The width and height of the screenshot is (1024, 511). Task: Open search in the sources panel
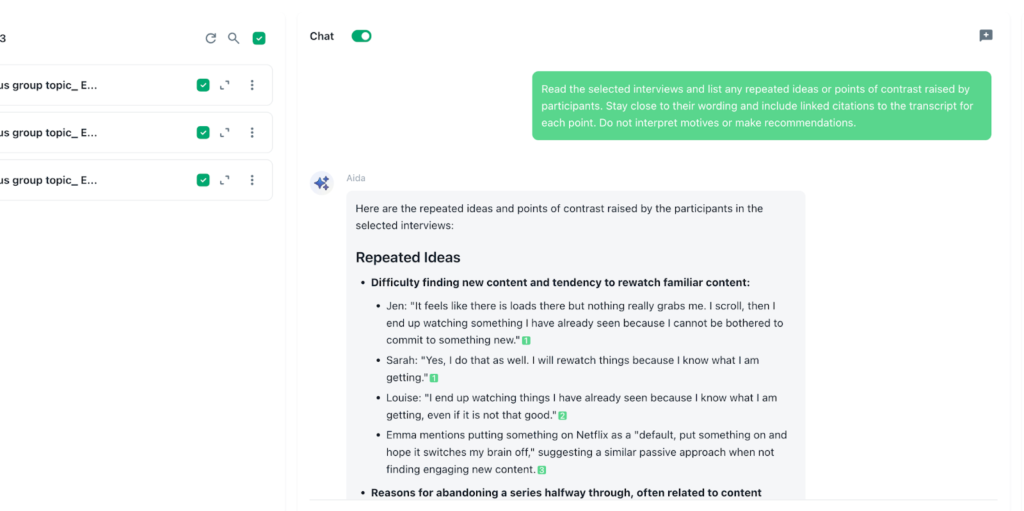(233, 38)
